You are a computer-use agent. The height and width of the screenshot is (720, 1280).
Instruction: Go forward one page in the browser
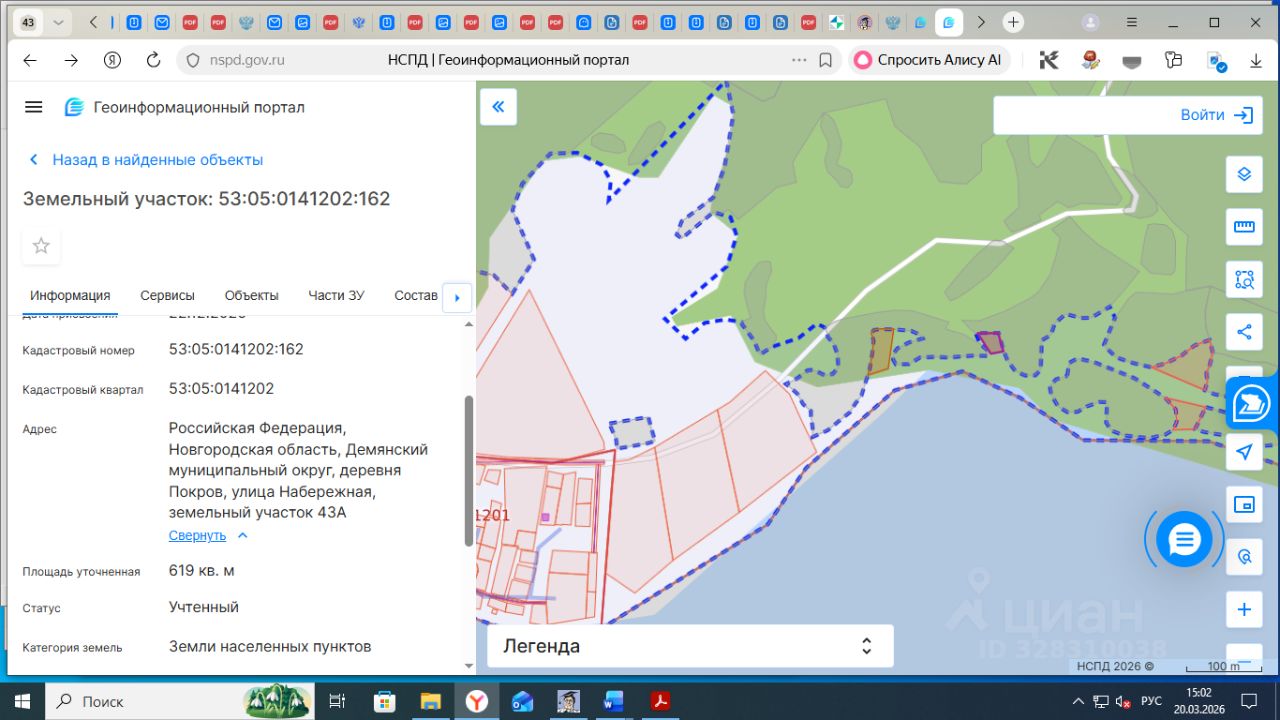pos(71,60)
